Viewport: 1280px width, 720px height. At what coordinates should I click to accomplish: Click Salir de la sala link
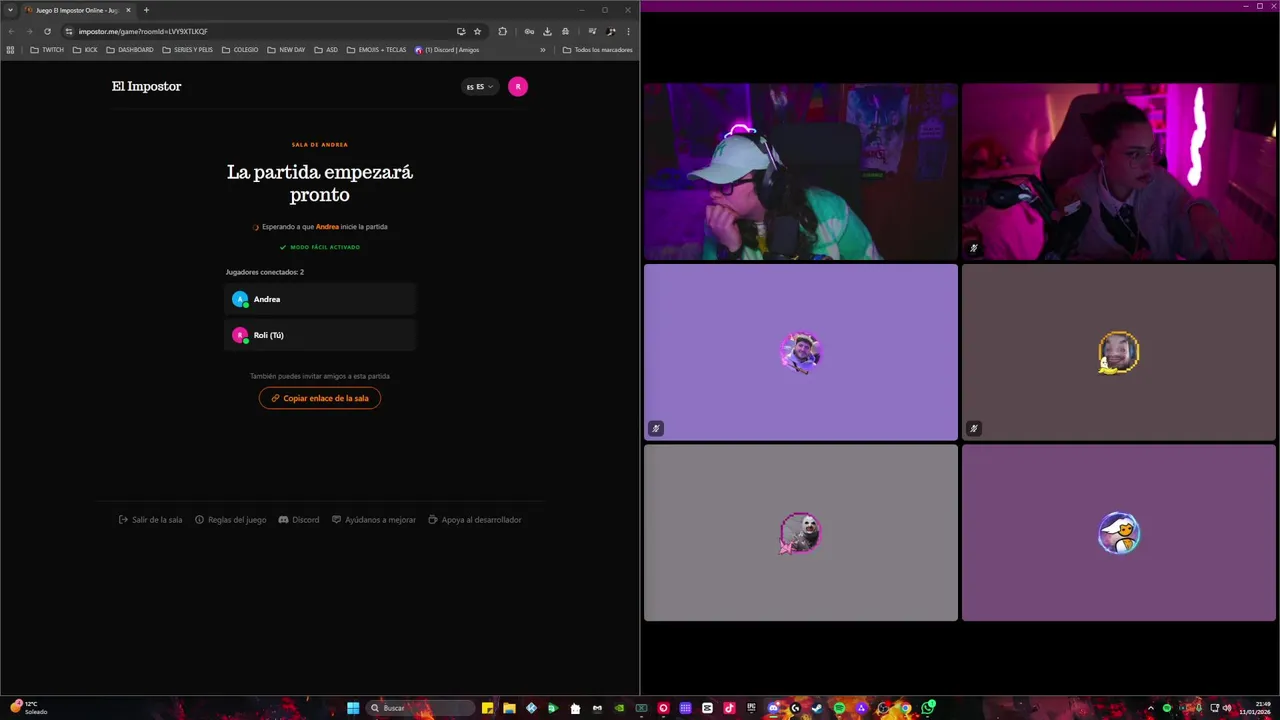(x=151, y=520)
